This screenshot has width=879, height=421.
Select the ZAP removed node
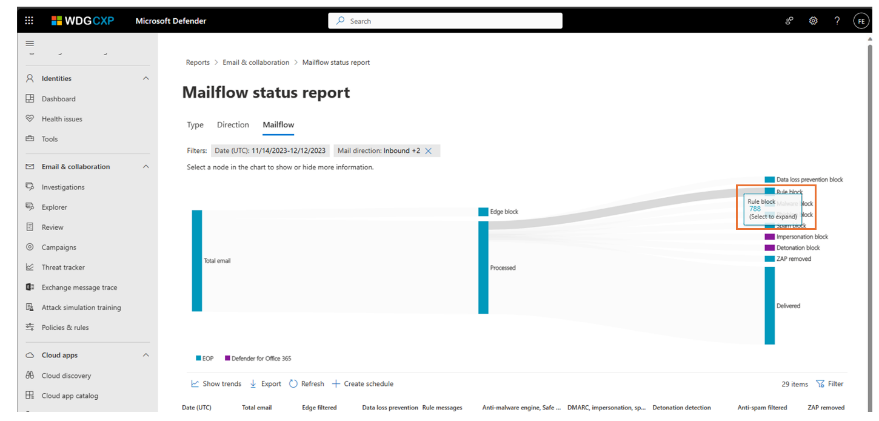(x=770, y=259)
